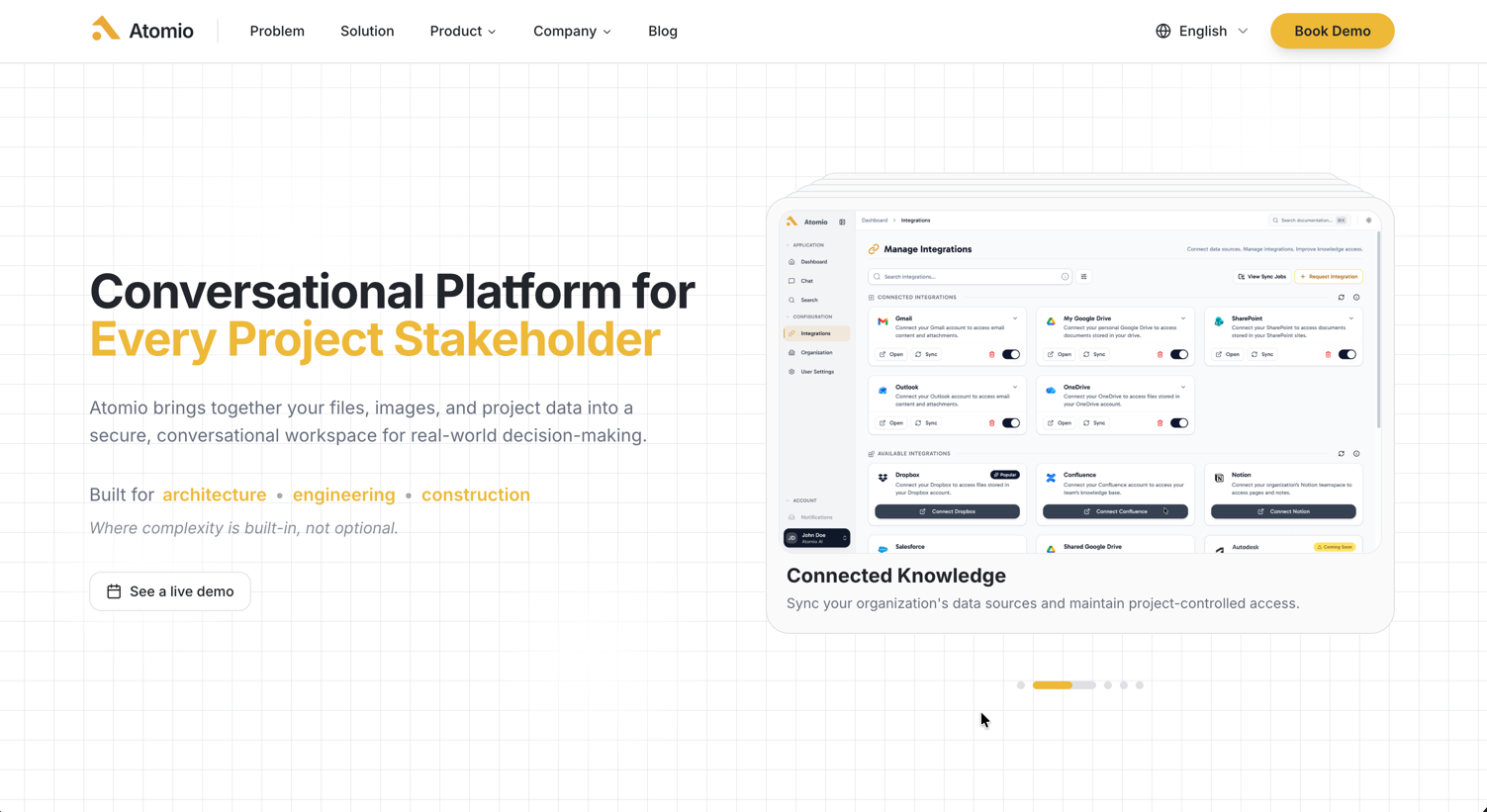Refresh Connected Integrations section icon
The width and height of the screenshot is (1487, 812).
1342,297
